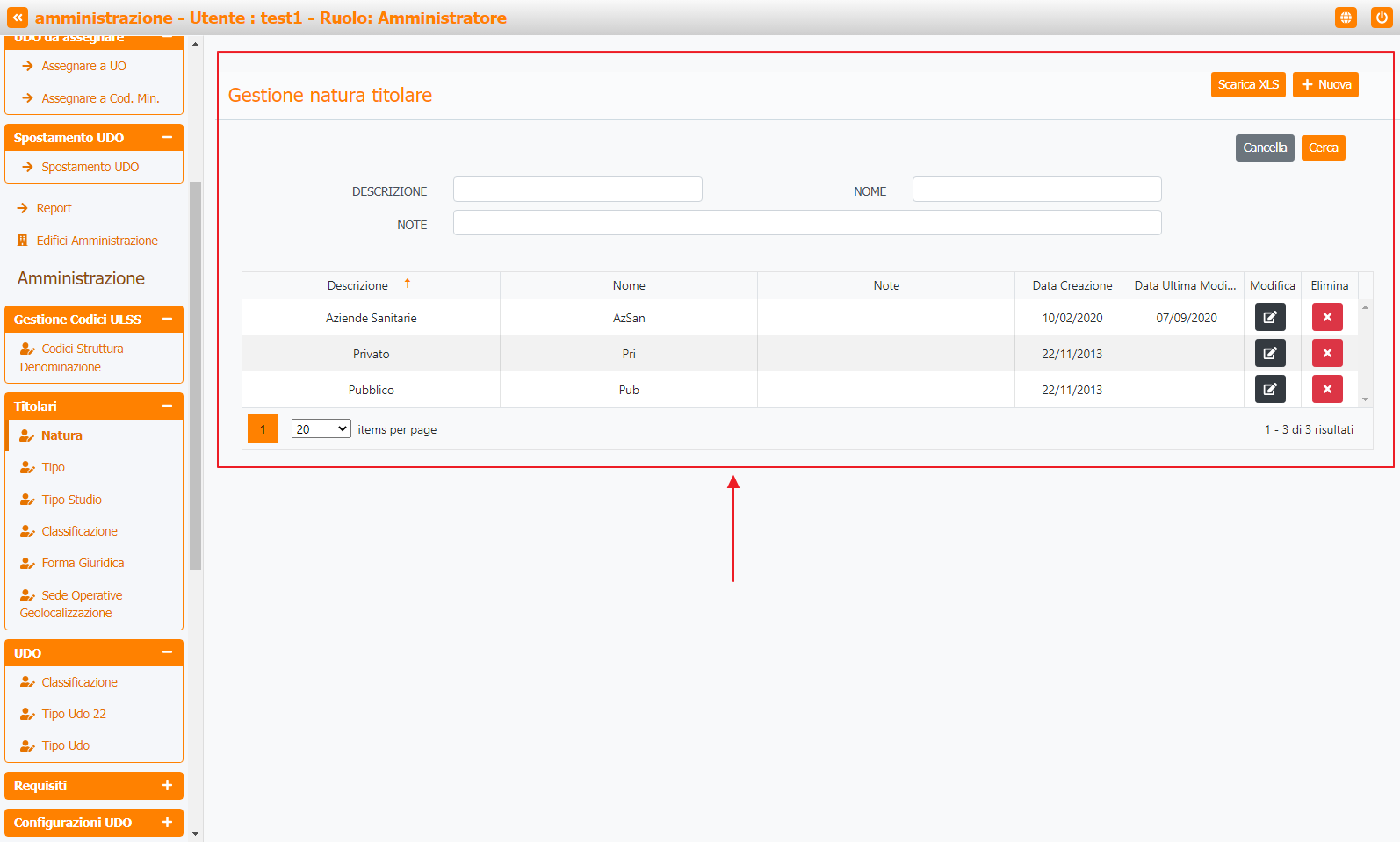
Task: Click the DESCRIZIONE input field
Action: [x=577, y=190]
